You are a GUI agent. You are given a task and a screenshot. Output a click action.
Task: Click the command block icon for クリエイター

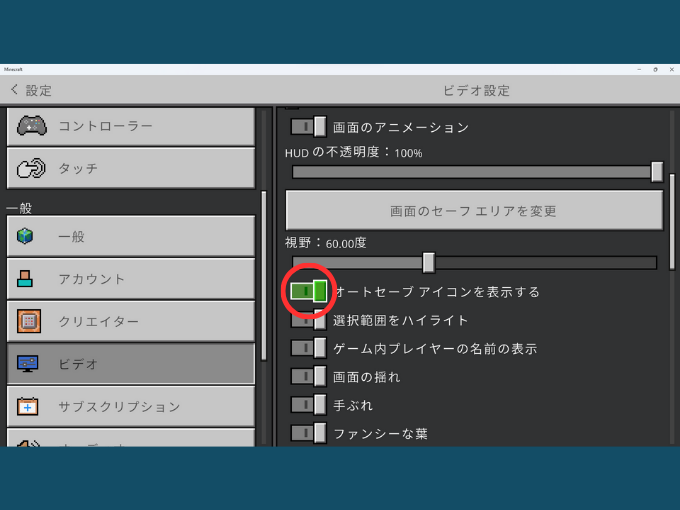[x=29, y=321]
